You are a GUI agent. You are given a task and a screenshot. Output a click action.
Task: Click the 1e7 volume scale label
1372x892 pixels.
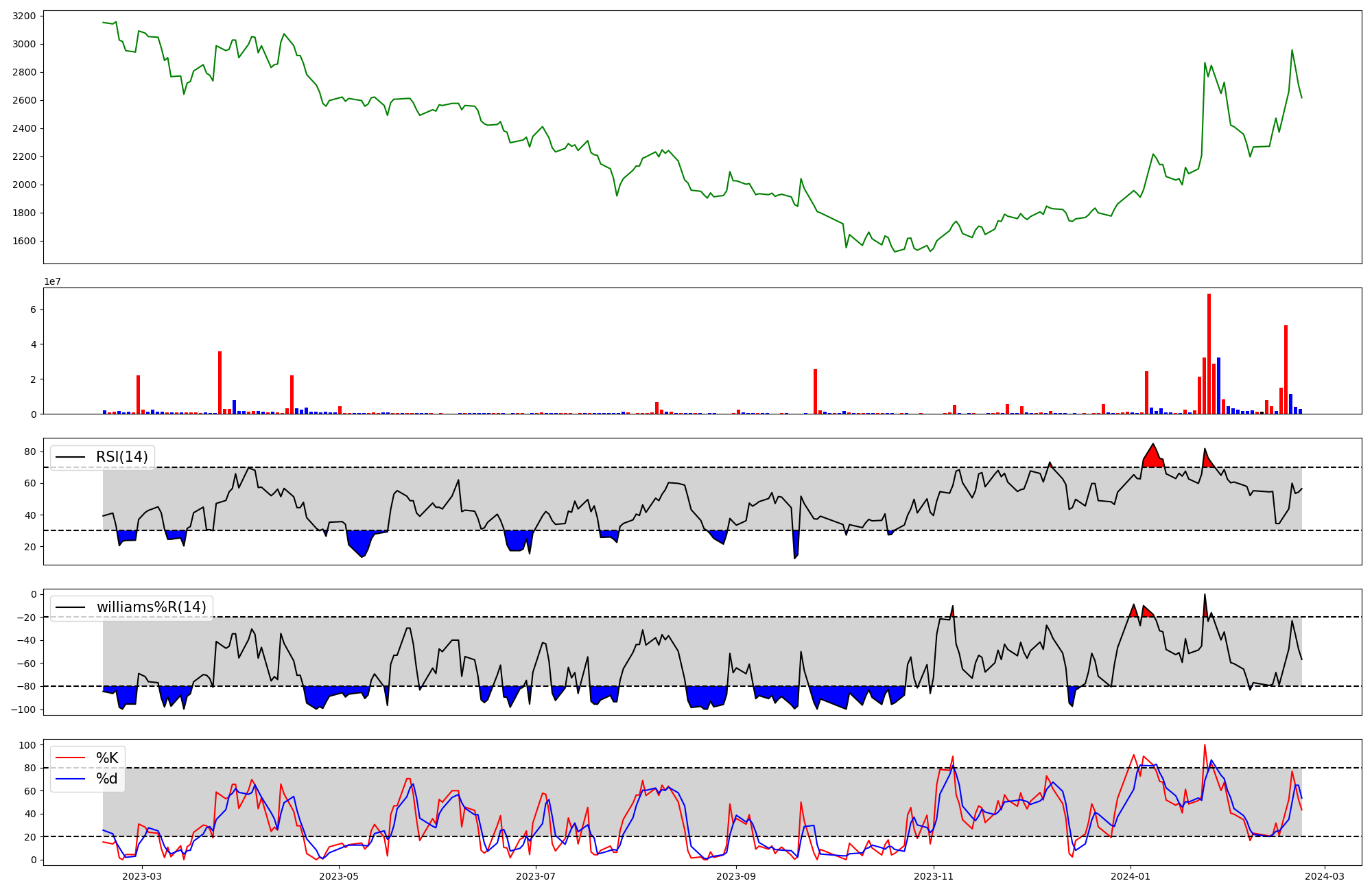[x=52, y=281]
